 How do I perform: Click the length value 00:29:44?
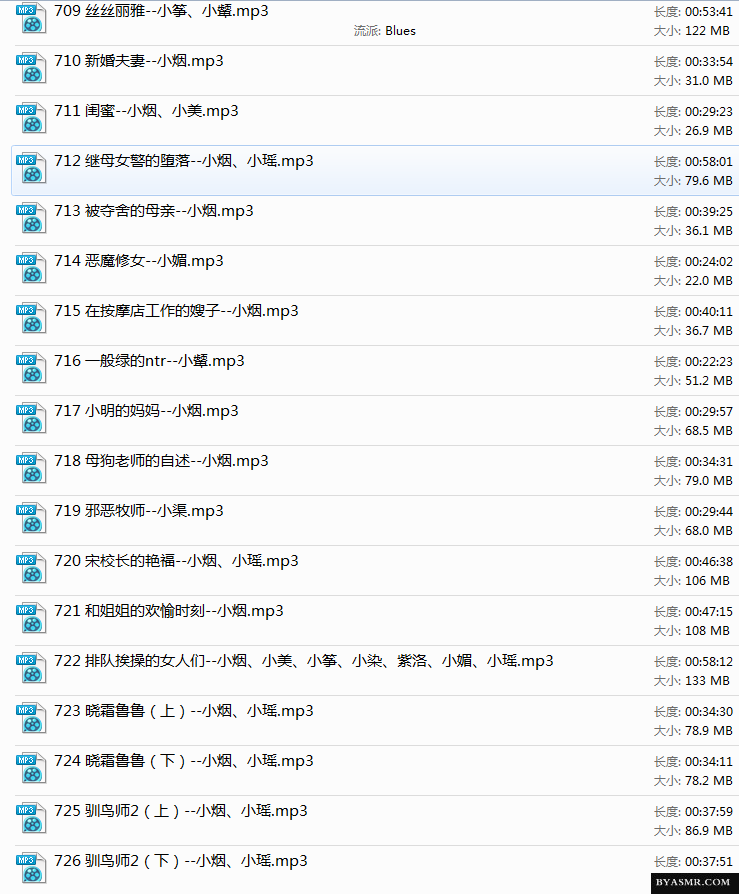point(709,512)
